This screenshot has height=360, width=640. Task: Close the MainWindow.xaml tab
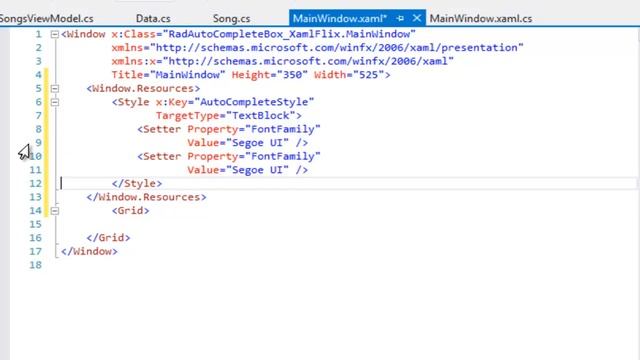417,18
